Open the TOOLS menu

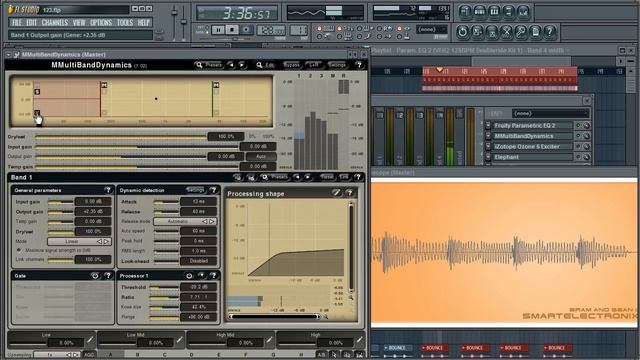[x=125, y=22]
